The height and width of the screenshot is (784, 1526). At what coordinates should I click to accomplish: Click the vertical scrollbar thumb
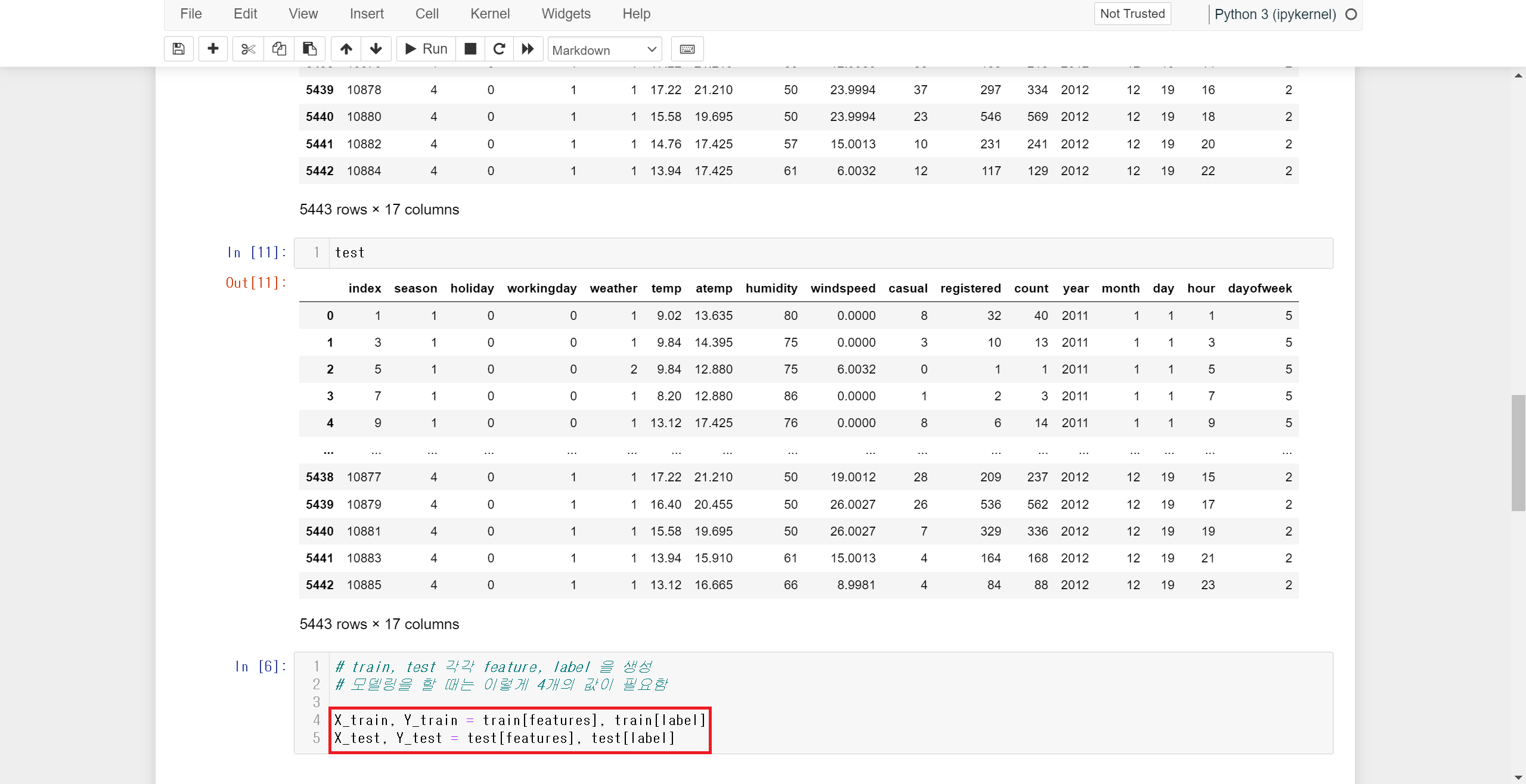[1518, 453]
